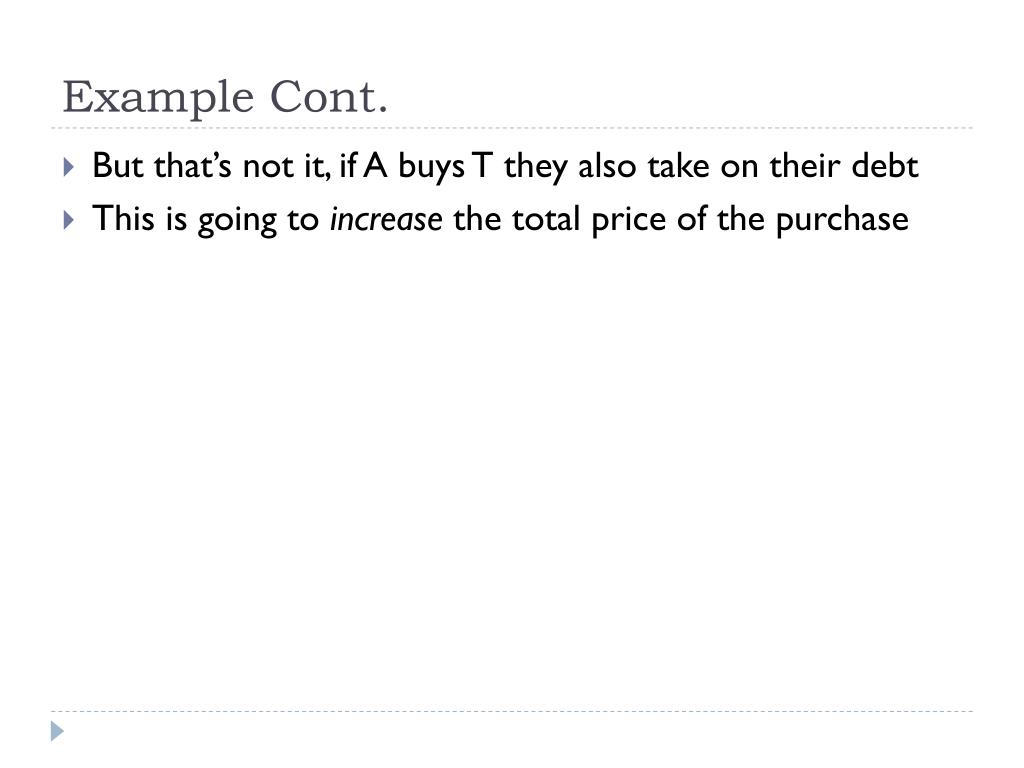Click the word "also" in first bullet
The height and width of the screenshot is (768, 1024).
tap(607, 166)
